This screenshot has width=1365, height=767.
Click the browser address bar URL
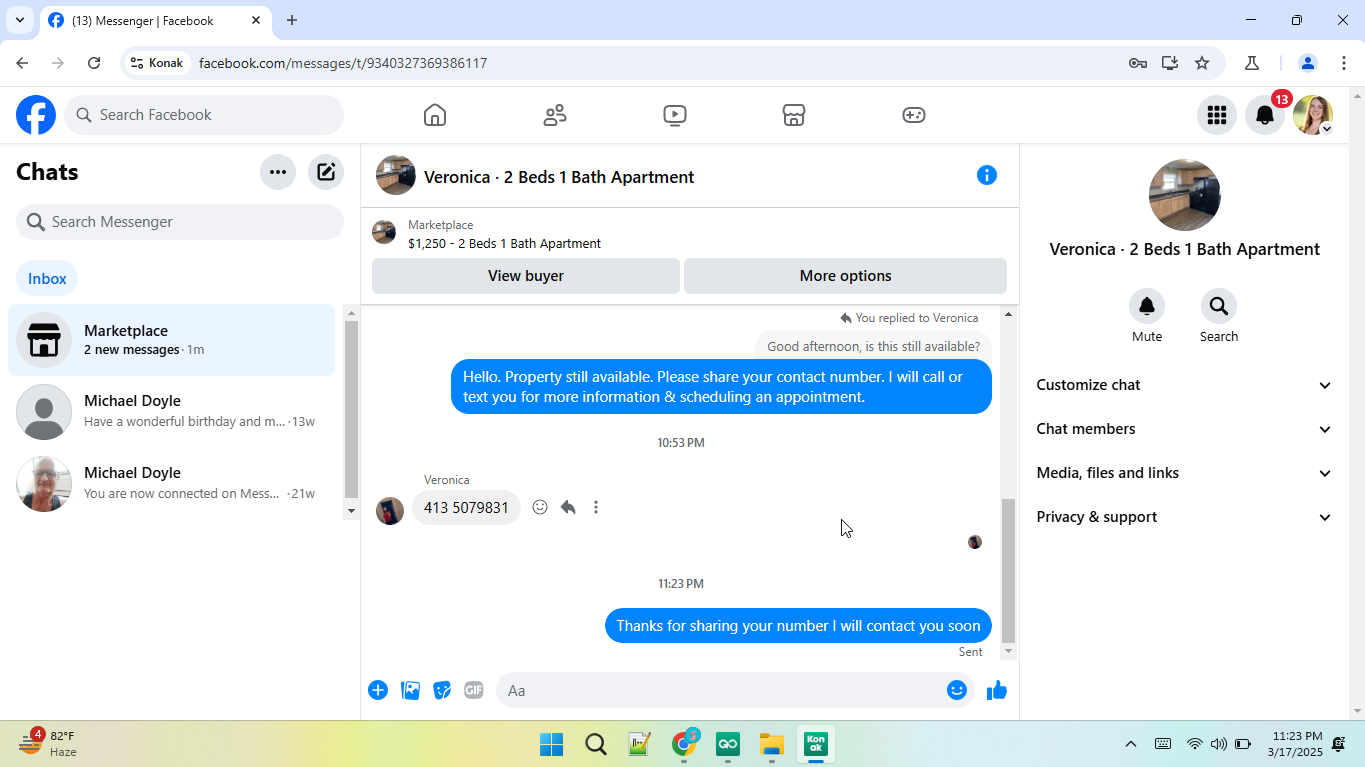[x=343, y=63]
